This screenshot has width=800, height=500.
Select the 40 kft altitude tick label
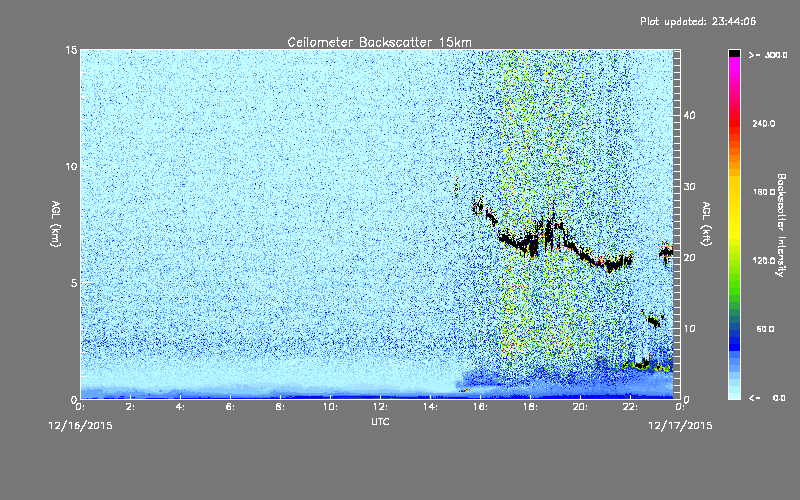[689, 115]
